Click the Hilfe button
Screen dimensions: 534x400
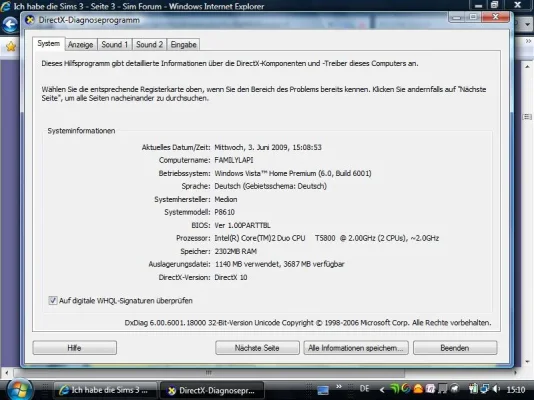[75, 348]
